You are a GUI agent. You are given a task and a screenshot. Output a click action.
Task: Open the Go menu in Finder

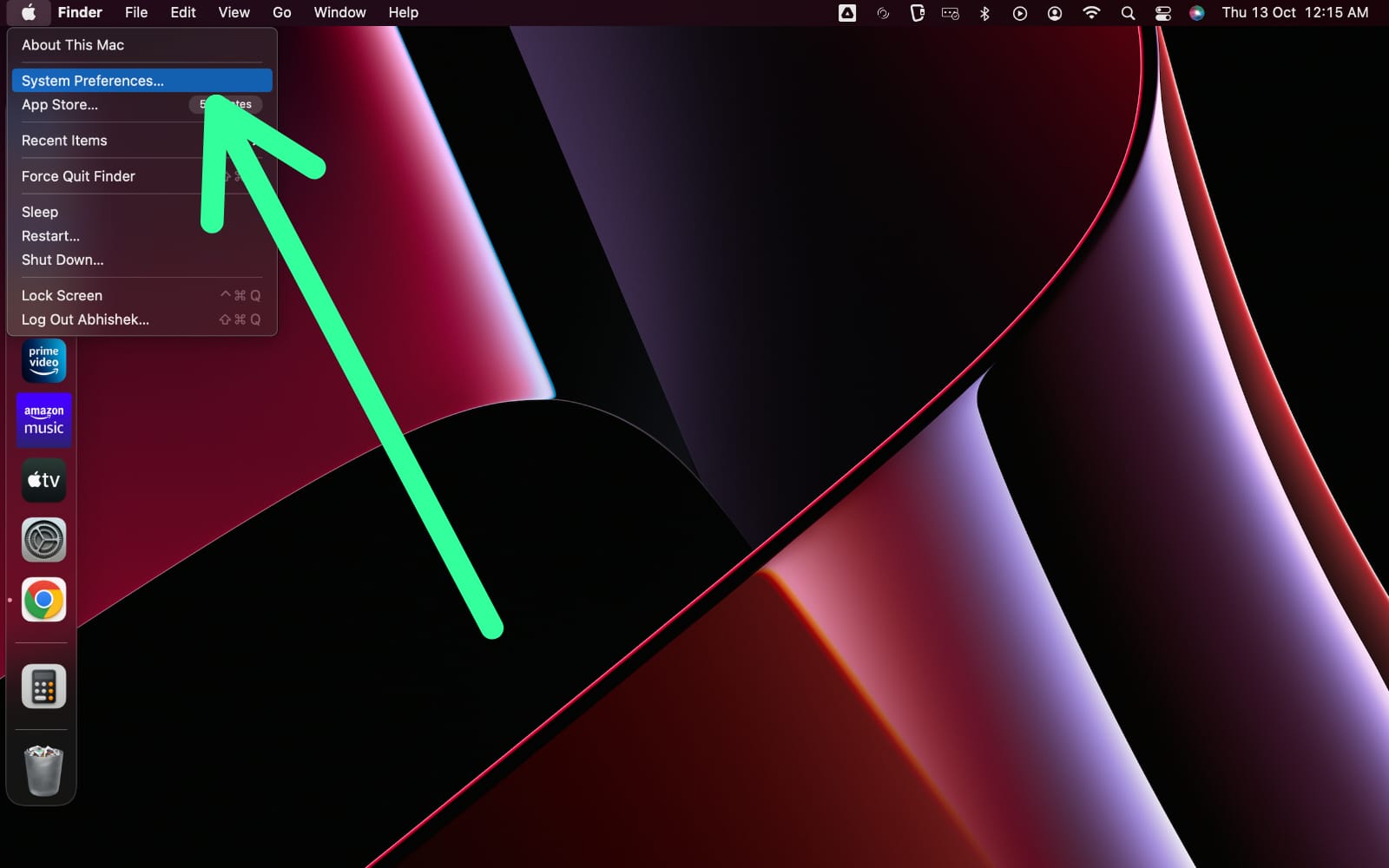pos(281,12)
